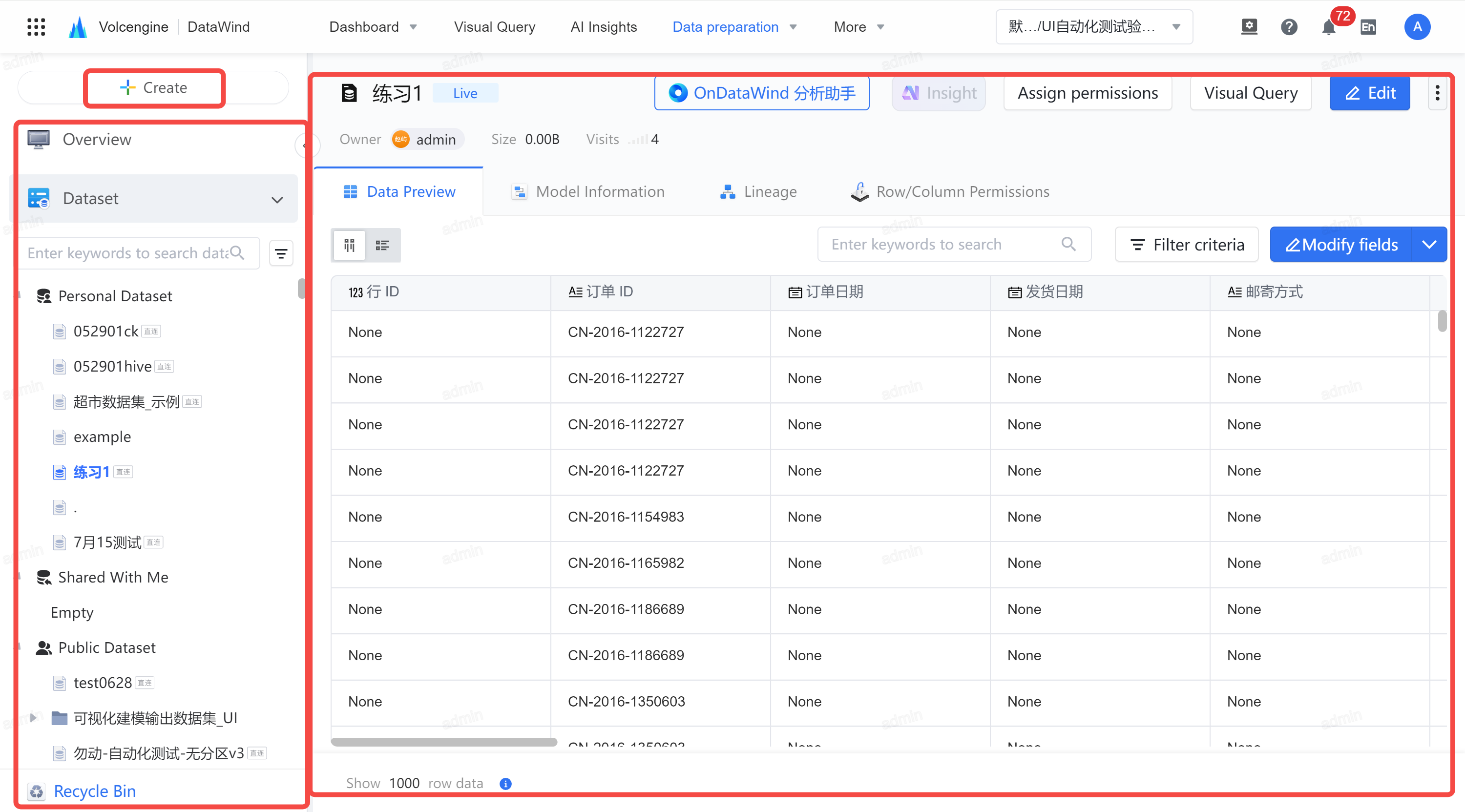Click the Insight button
The width and height of the screenshot is (1465, 812).
tap(939, 93)
